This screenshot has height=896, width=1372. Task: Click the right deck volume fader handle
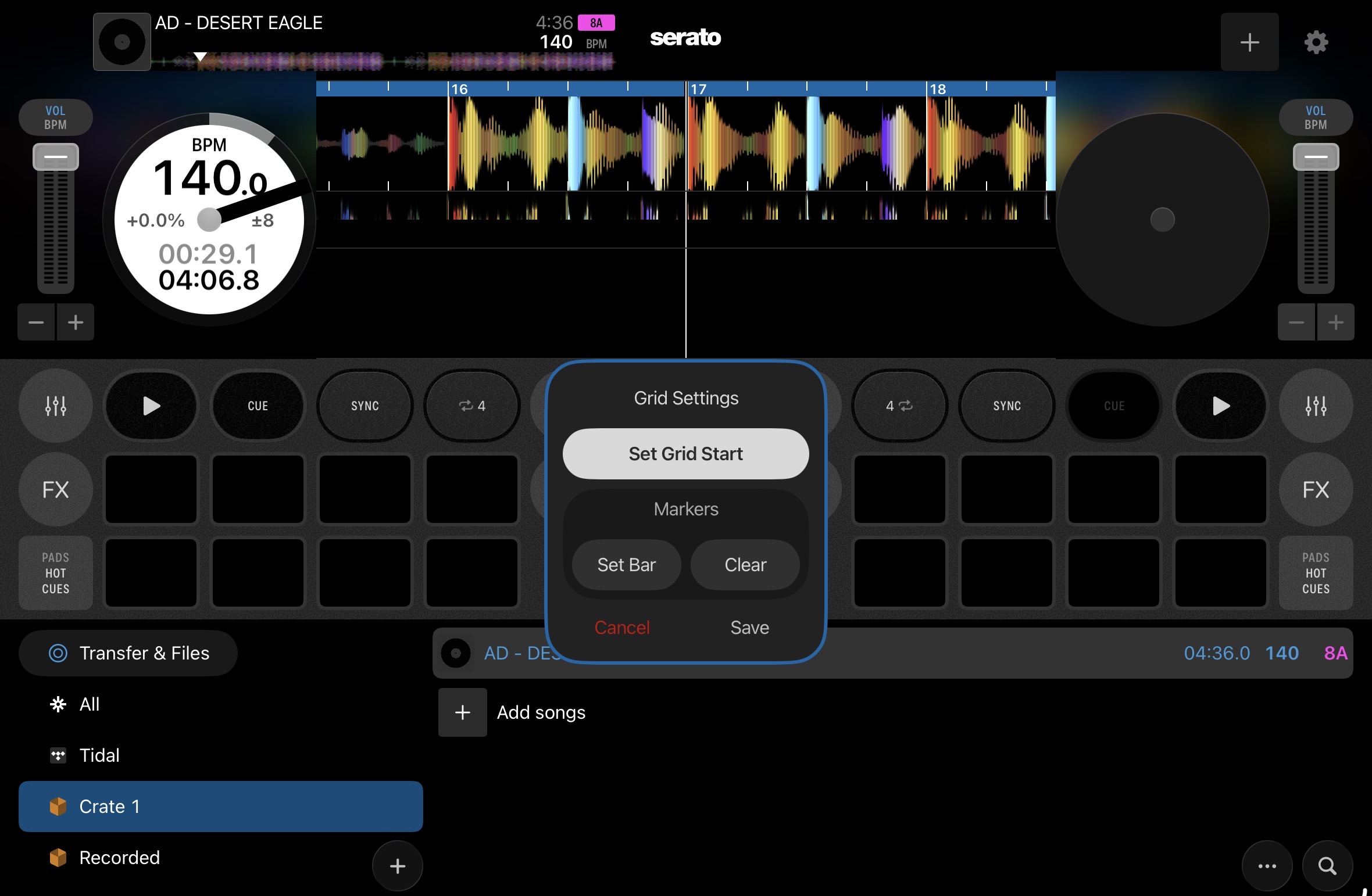[x=1316, y=157]
